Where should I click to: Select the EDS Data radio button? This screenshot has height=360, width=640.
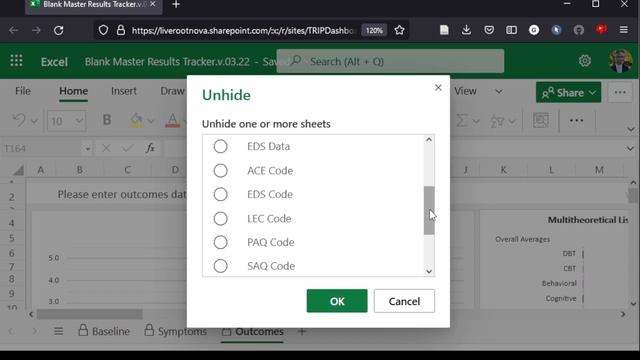[220, 146]
